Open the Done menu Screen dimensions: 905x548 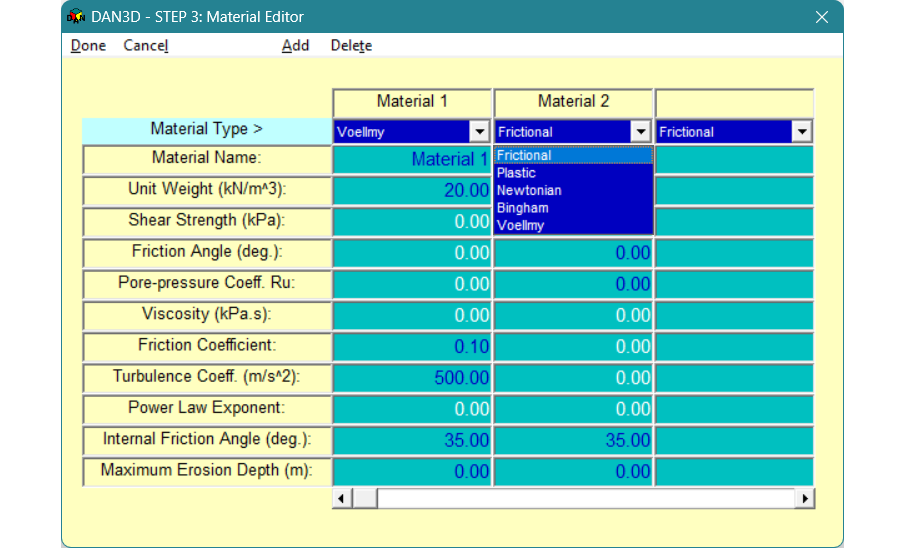tap(88, 46)
